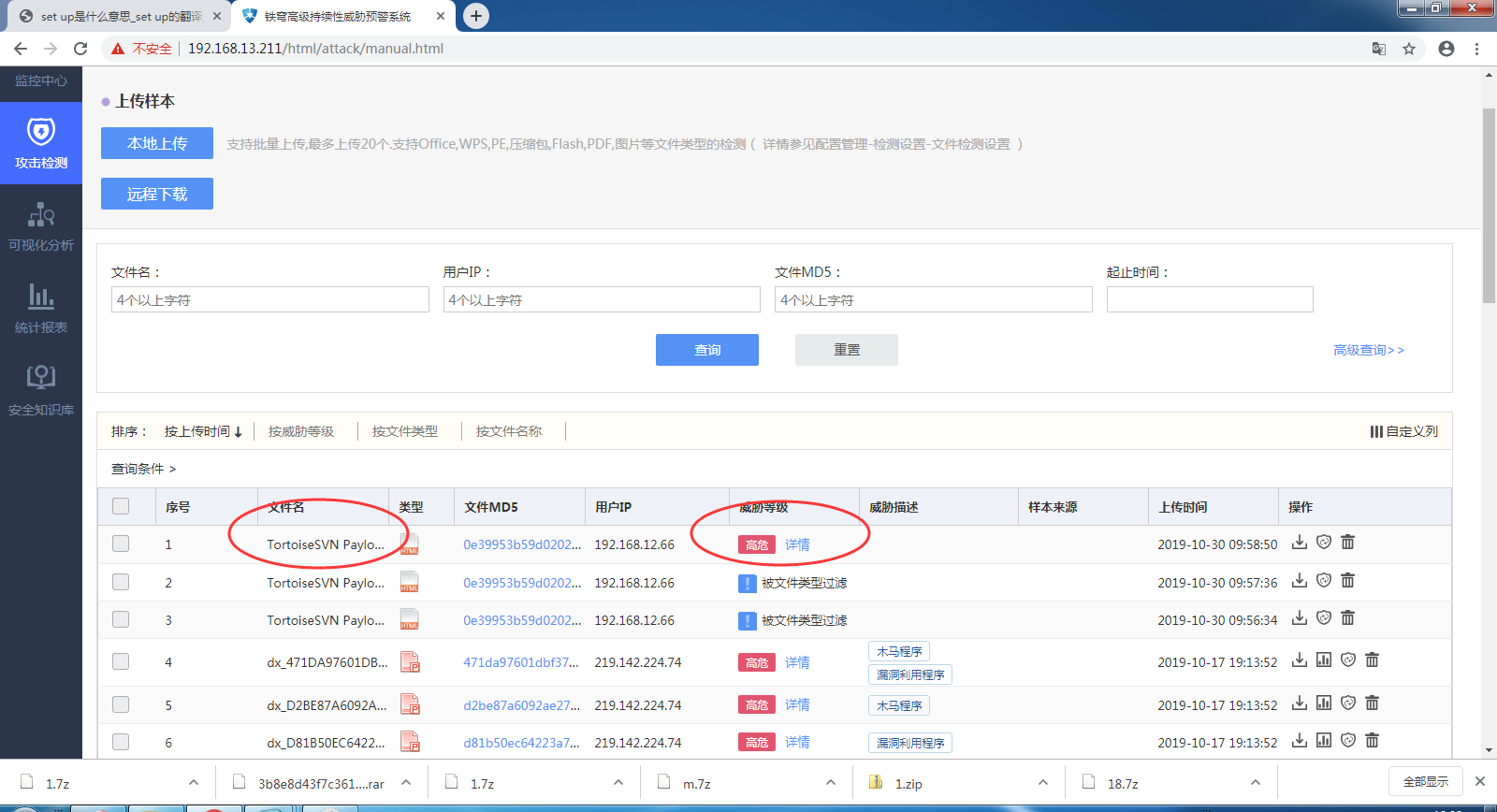Re-scan the row 1 sample with shield icon
1497x812 pixels.
point(1324,543)
